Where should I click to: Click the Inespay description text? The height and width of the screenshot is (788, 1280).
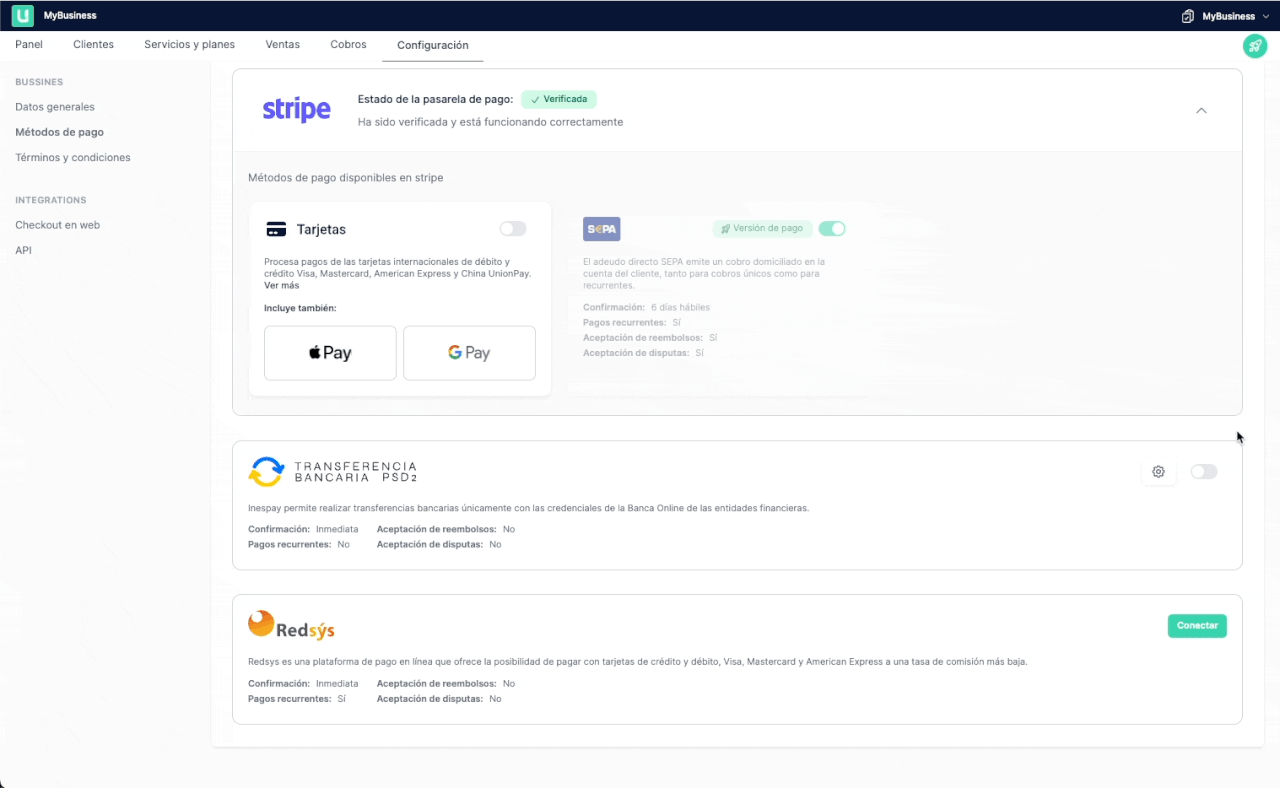[x=528, y=508]
